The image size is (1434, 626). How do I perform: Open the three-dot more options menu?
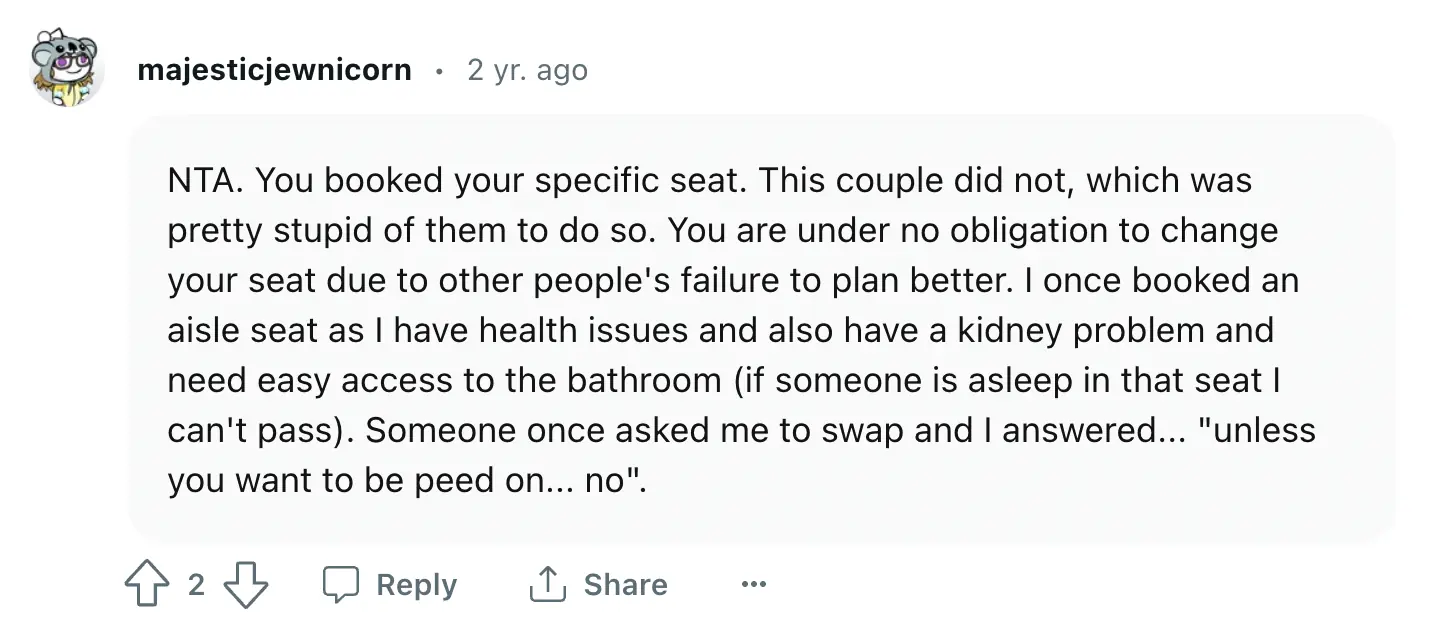753,585
